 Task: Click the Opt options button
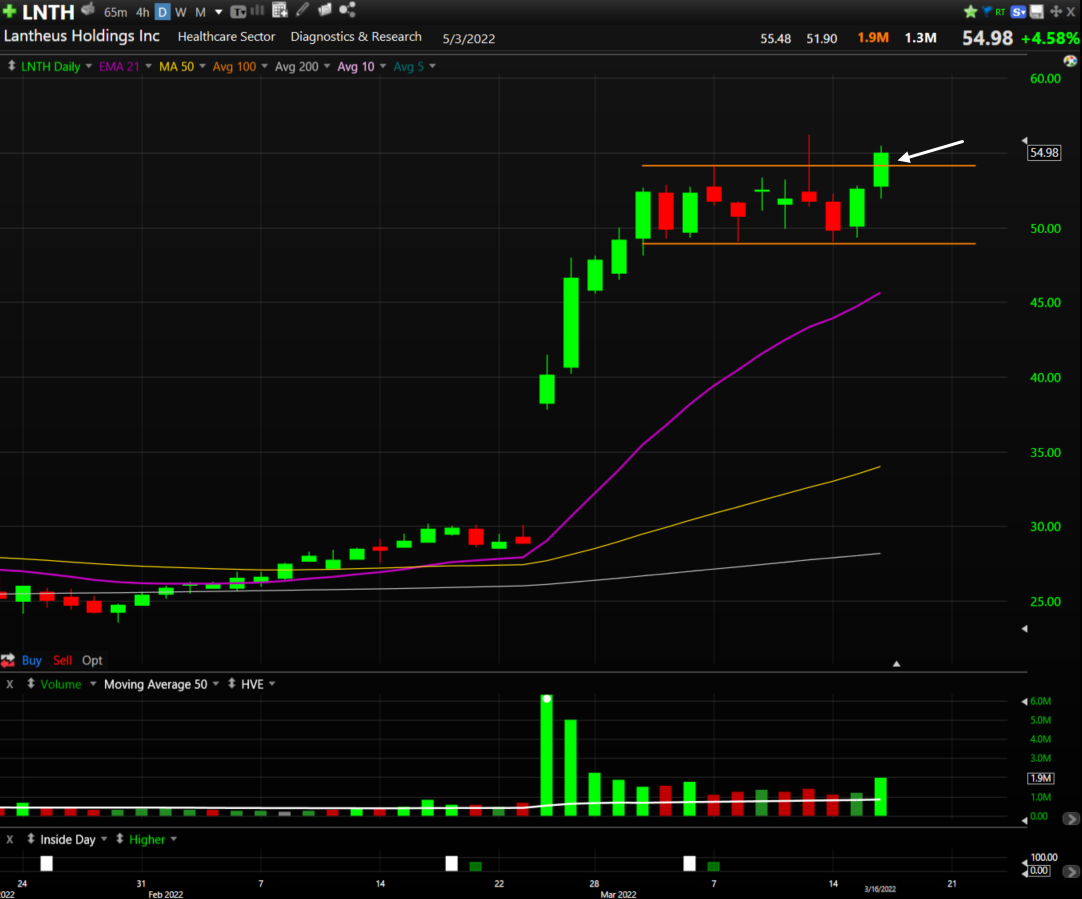point(92,660)
